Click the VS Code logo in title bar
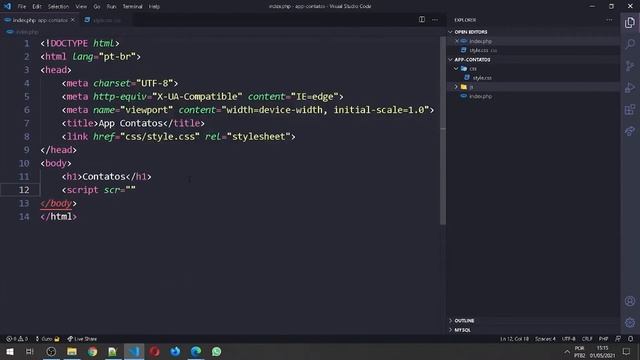Screen dimensions: 640x360 click(7, 6)
